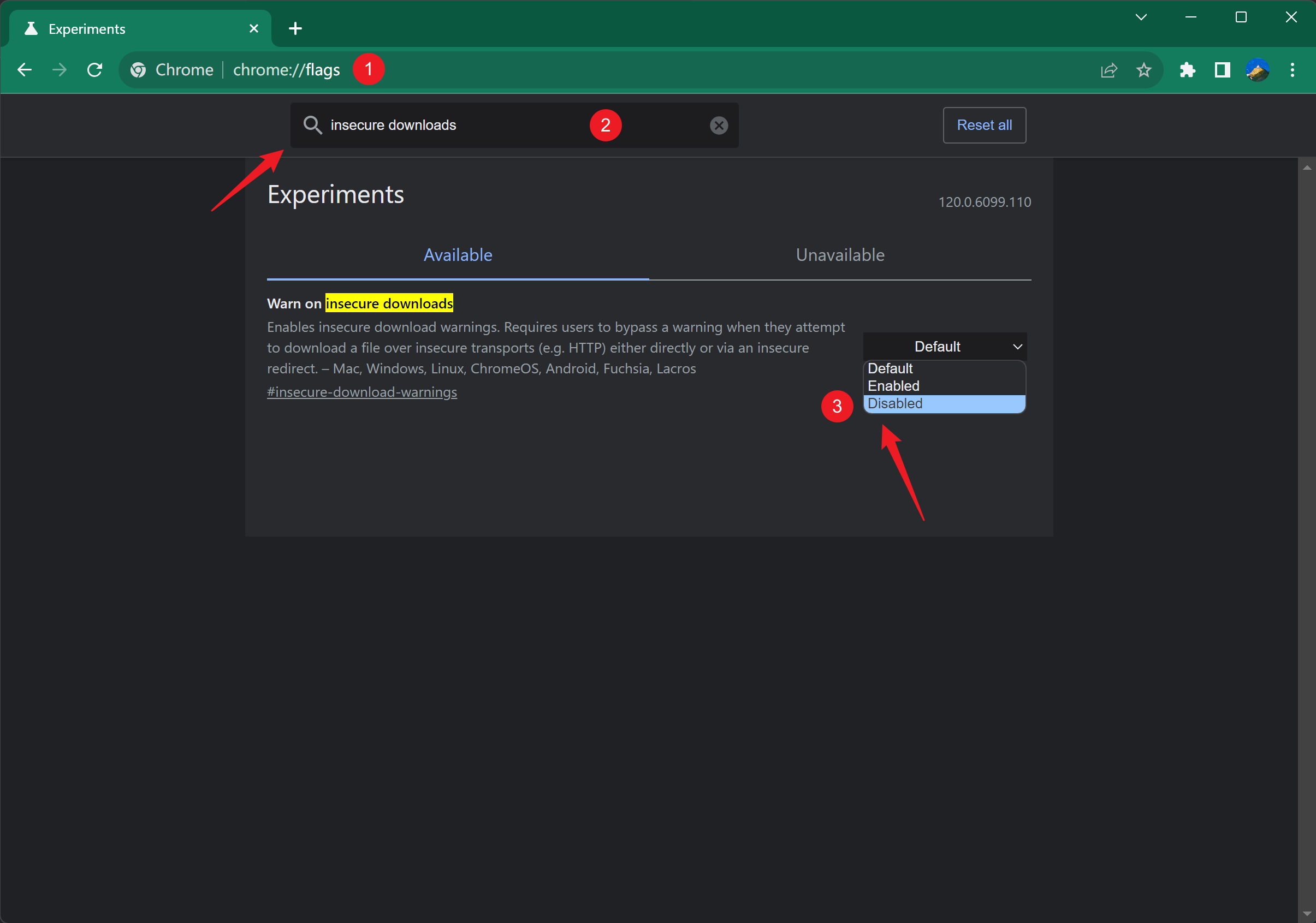This screenshot has height=923, width=1316.
Task: Click the insecure downloads search field
Action: pos(459,126)
